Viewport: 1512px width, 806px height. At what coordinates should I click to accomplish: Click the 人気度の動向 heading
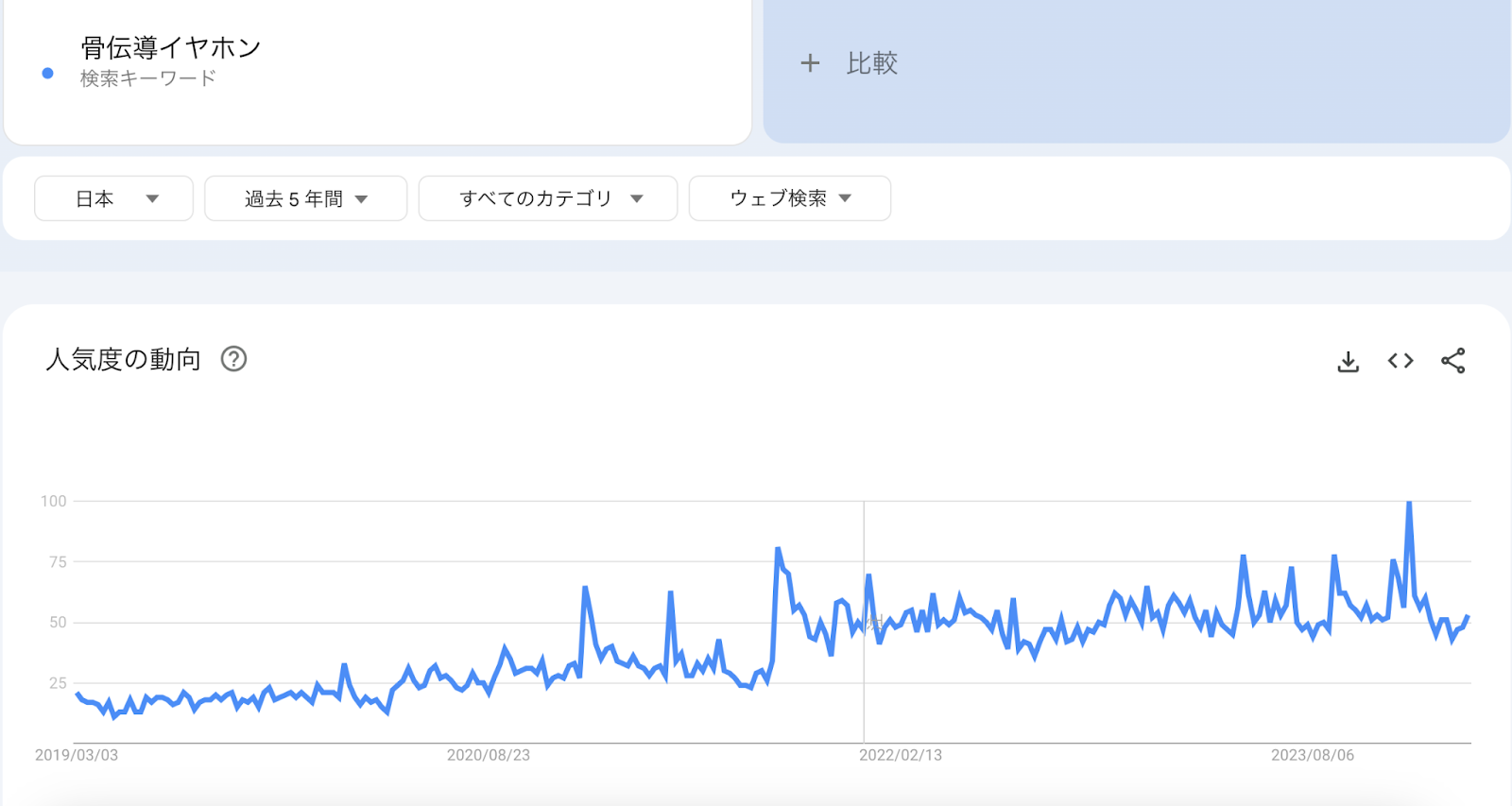tap(124, 359)
